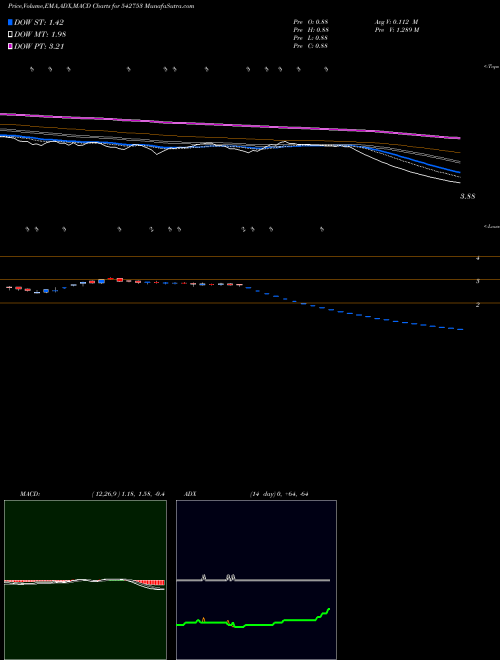Click the MACD panel title label

tap(30, 494)
